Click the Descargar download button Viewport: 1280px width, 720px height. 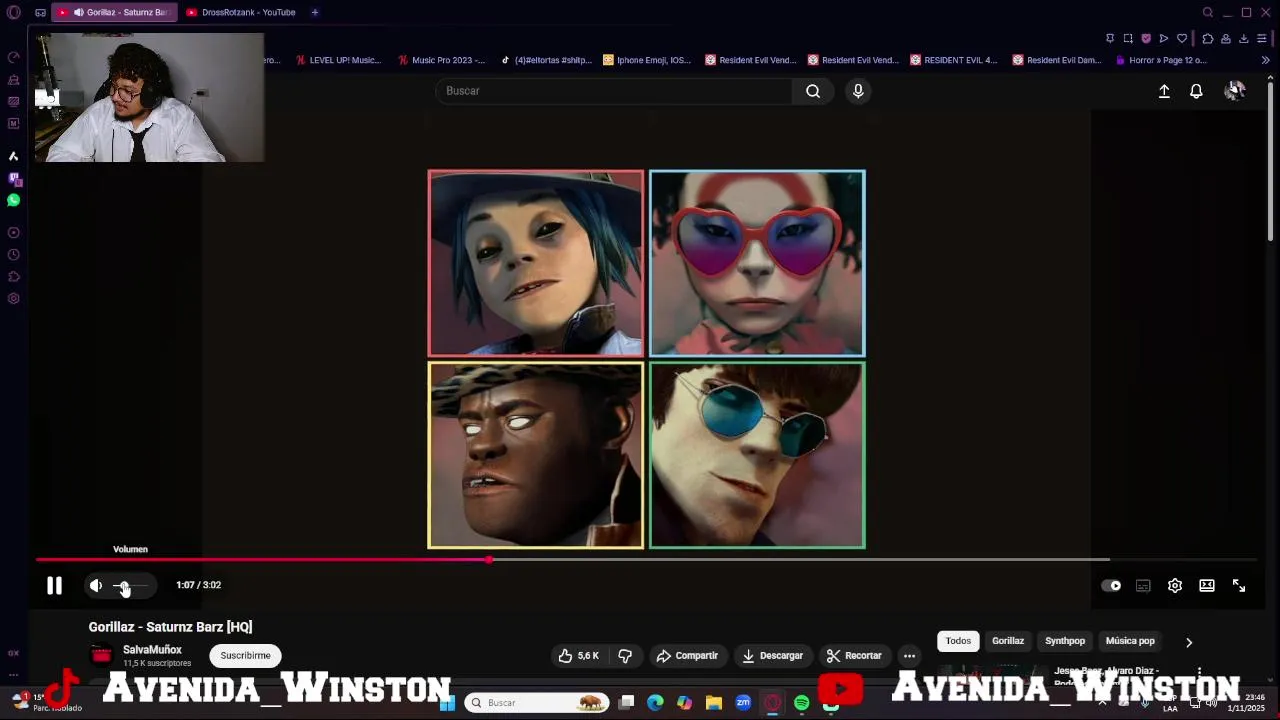click(772, 656)
